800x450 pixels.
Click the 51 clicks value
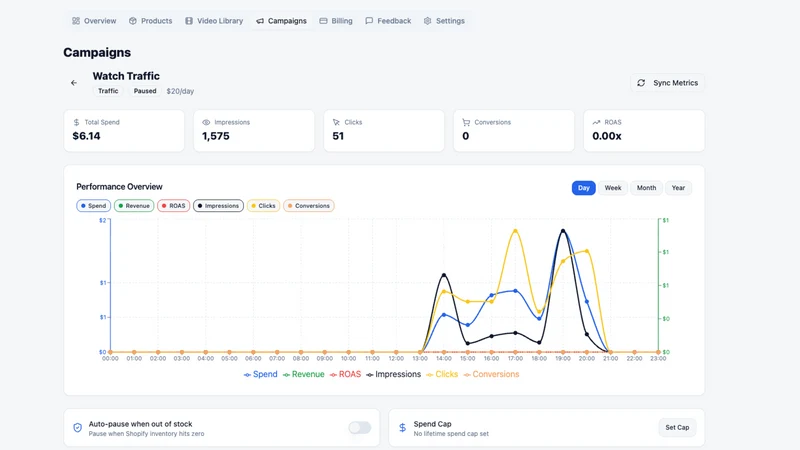(x=338, y=136)
